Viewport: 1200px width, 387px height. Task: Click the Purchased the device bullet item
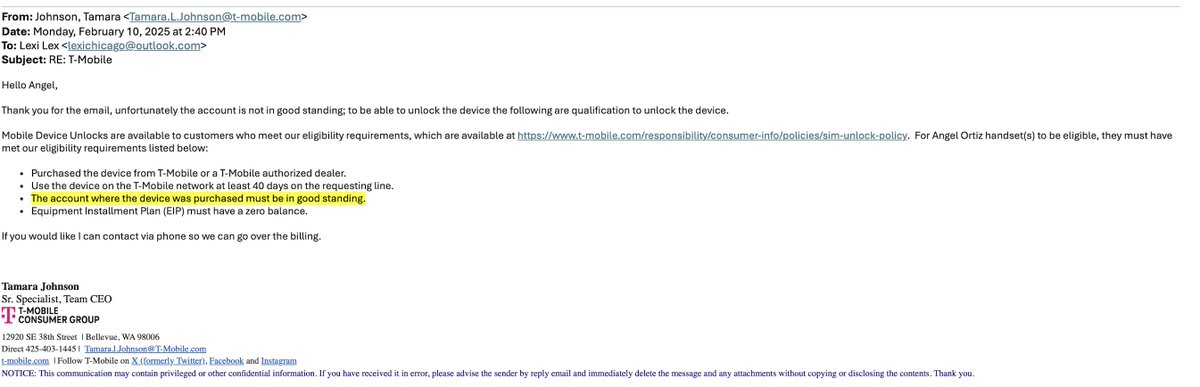click(x=188, y=173)
